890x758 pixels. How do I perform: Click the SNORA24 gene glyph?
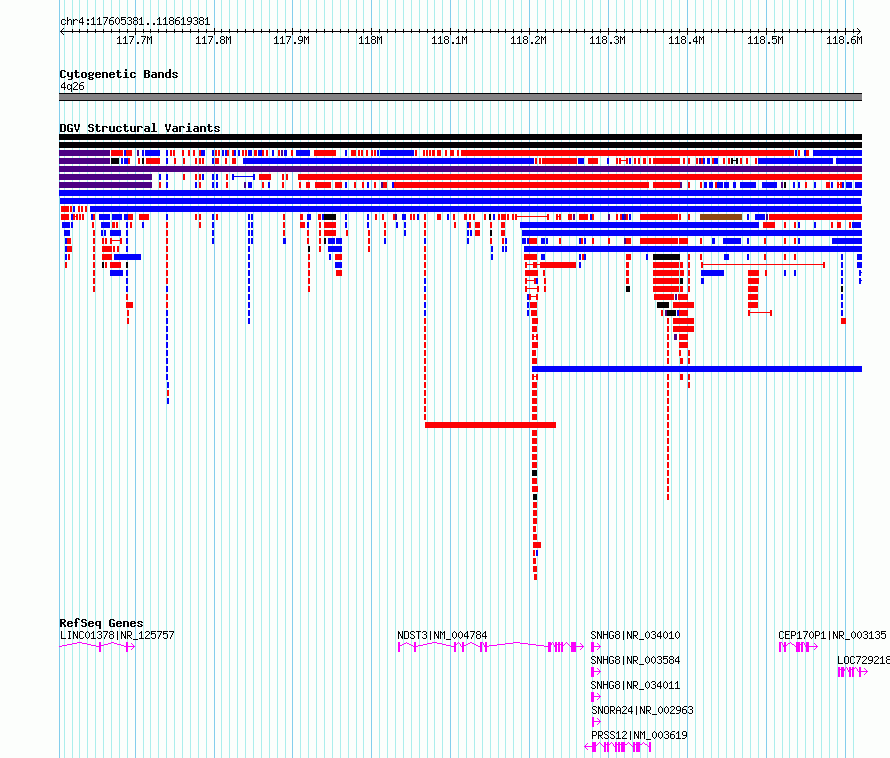tap(596, 722)
